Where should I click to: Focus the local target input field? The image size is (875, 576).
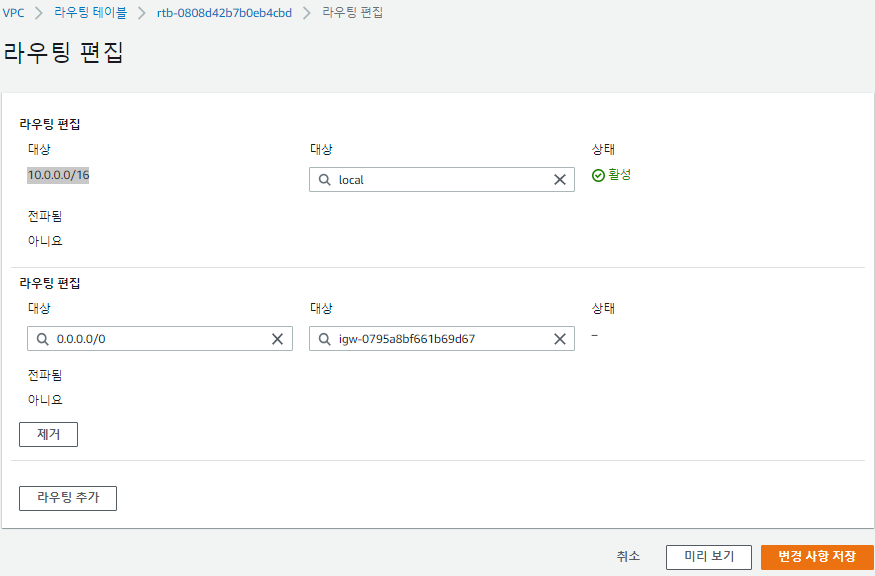pos(442,180)
